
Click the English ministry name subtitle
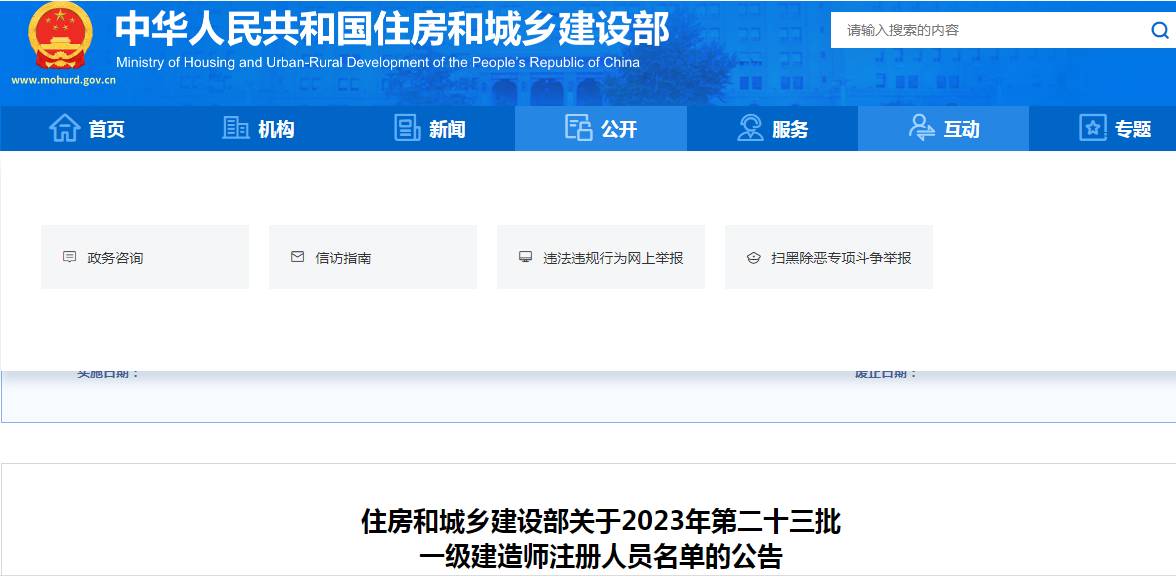(378, 62)
